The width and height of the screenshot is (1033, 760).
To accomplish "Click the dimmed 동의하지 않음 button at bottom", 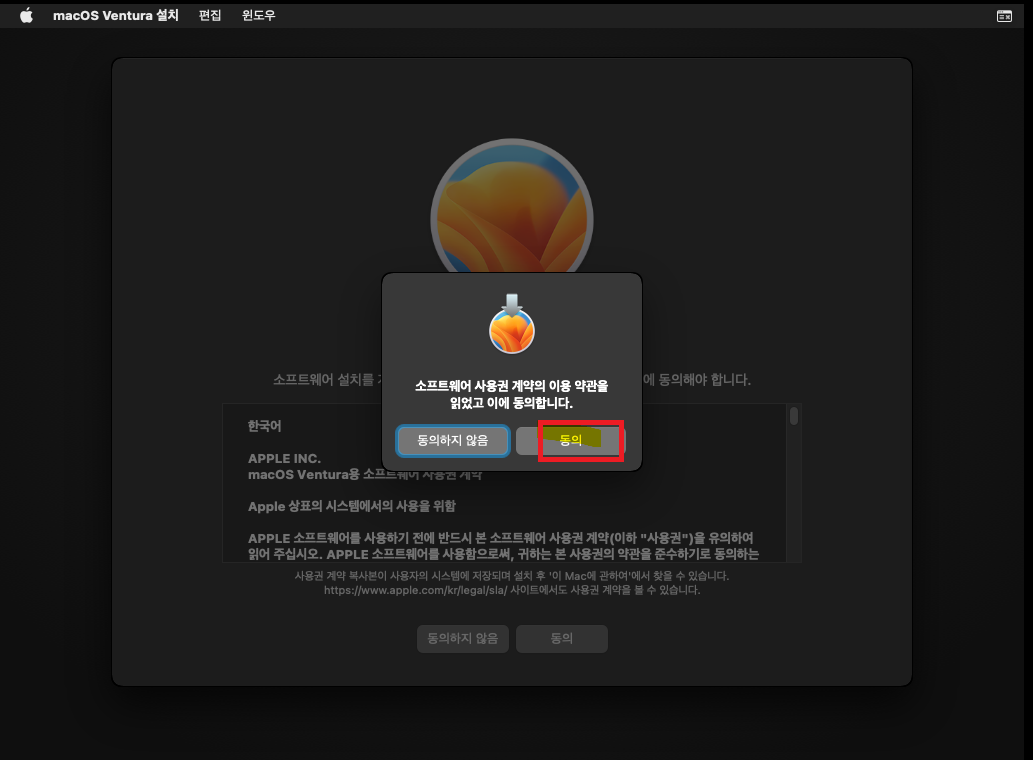I will (462, 638).
